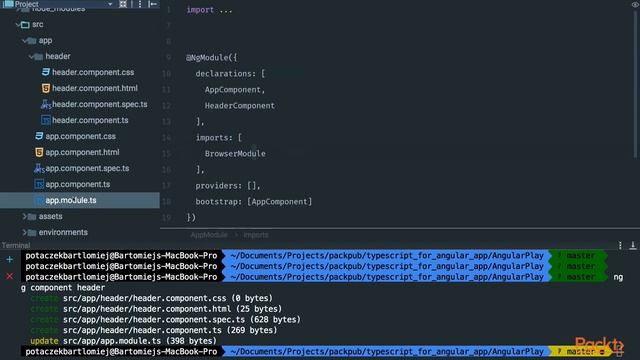The image size is (640, 360).
Task: Click the test flask icon of app.component.spec.ts
Action: coord(39,168)
